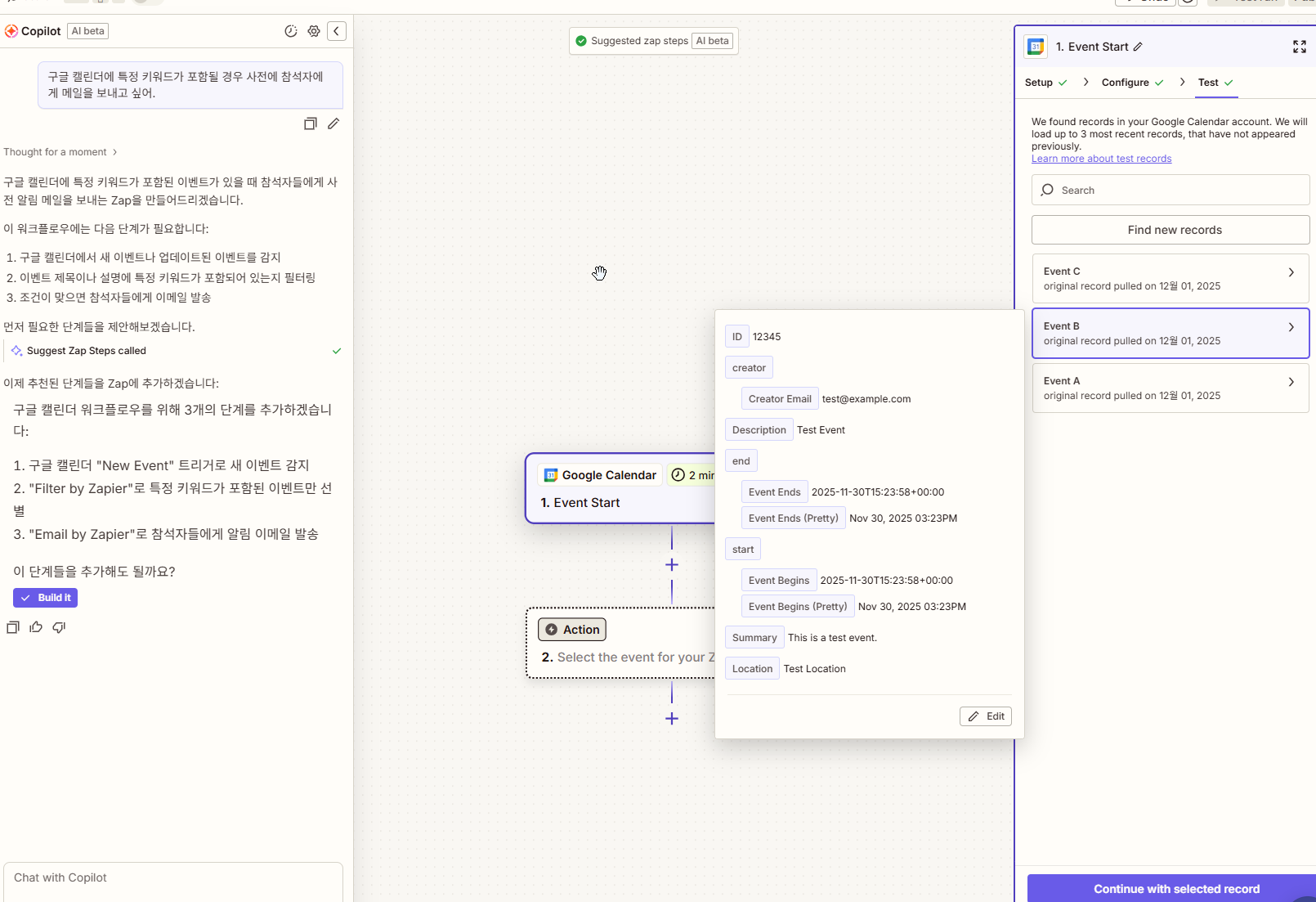
Task: Edit the user's prompt with pencil icon
Action: point(333,123)
